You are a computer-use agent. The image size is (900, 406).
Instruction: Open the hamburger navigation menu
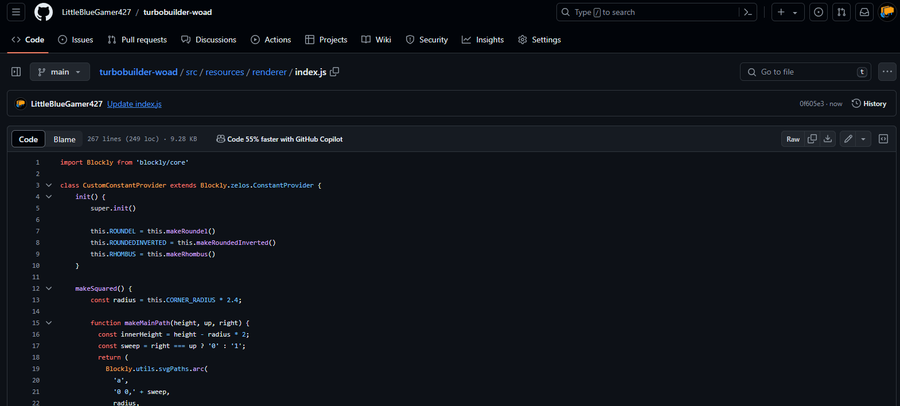pyautogui.click(x=16, y=12)
